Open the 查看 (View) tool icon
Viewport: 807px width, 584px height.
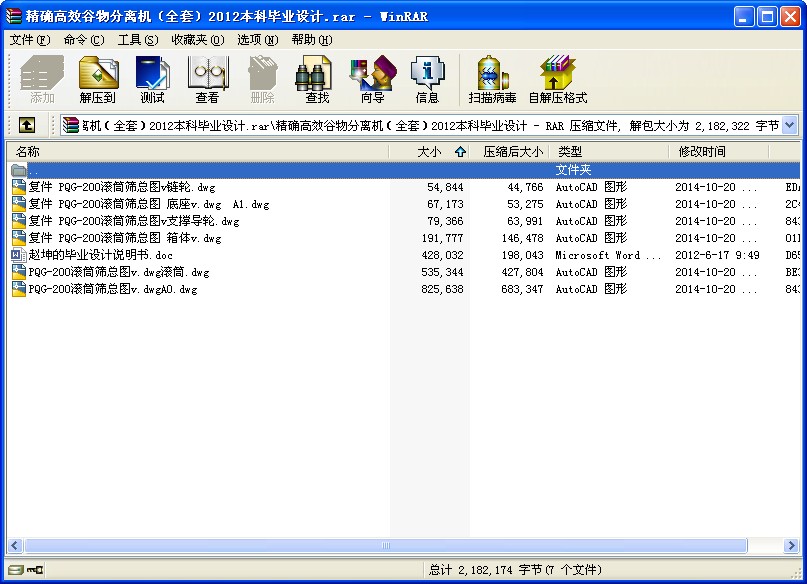tap(207, 77)
